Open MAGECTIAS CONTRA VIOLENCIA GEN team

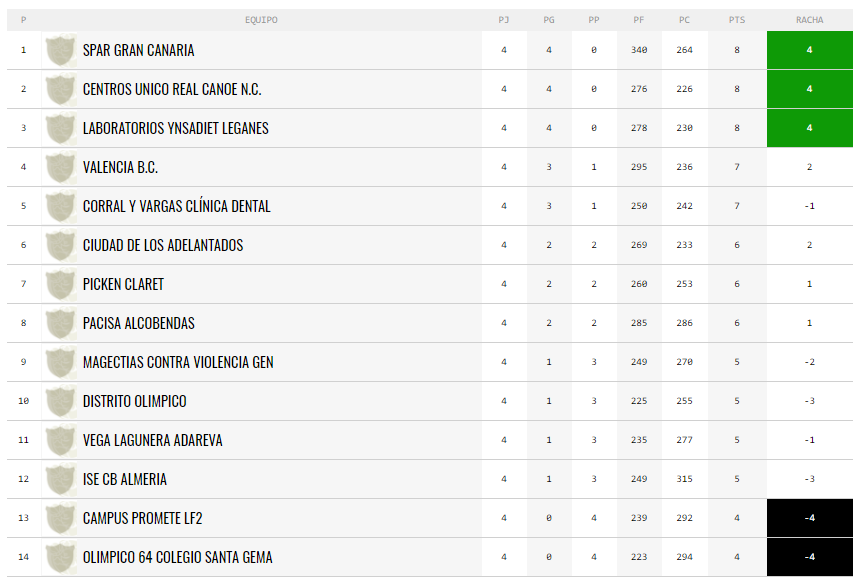178,363
